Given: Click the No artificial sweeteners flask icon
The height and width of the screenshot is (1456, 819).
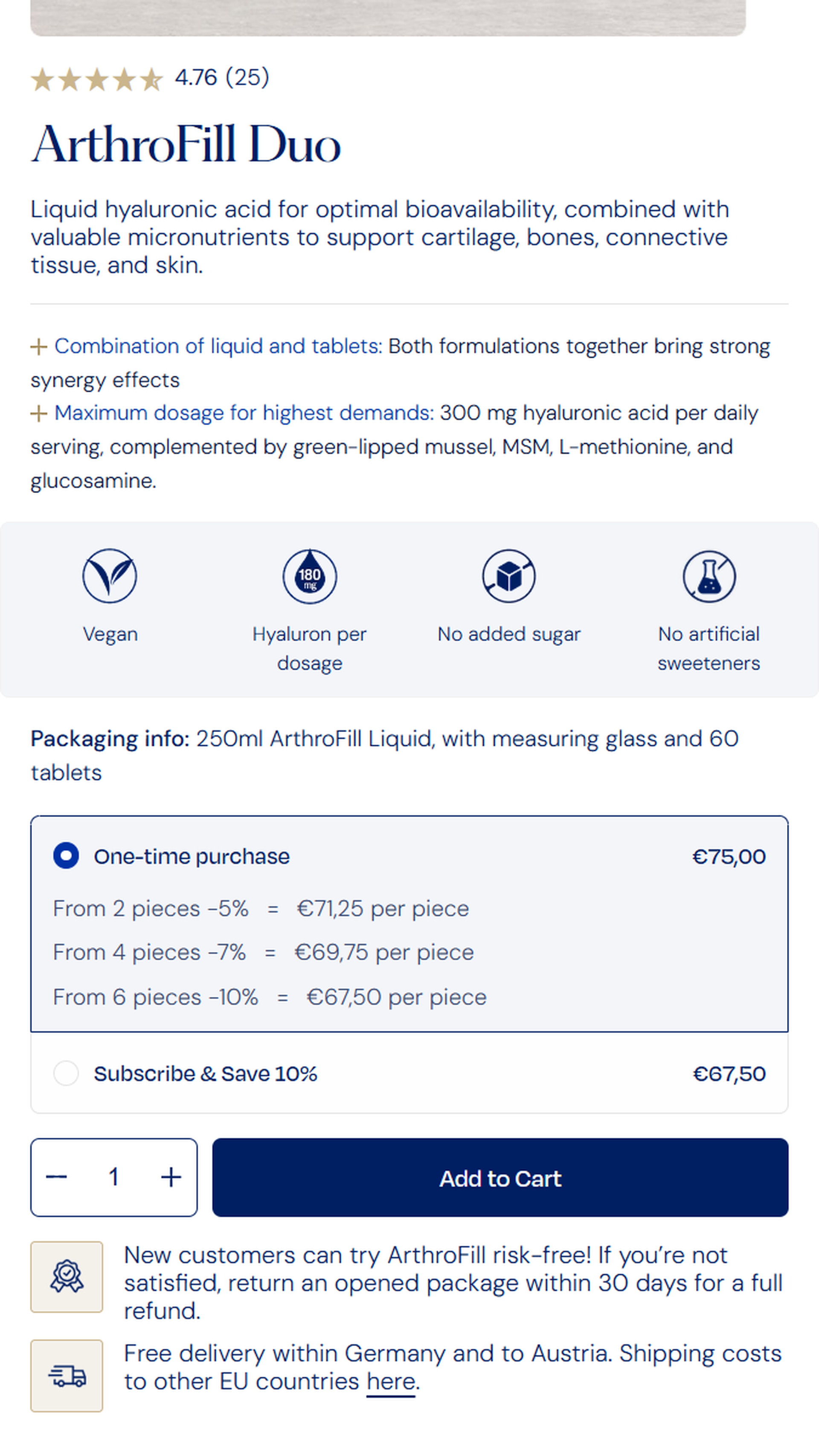Looking at the screenshot, I should pyautogui.click(x=709, y=576).
